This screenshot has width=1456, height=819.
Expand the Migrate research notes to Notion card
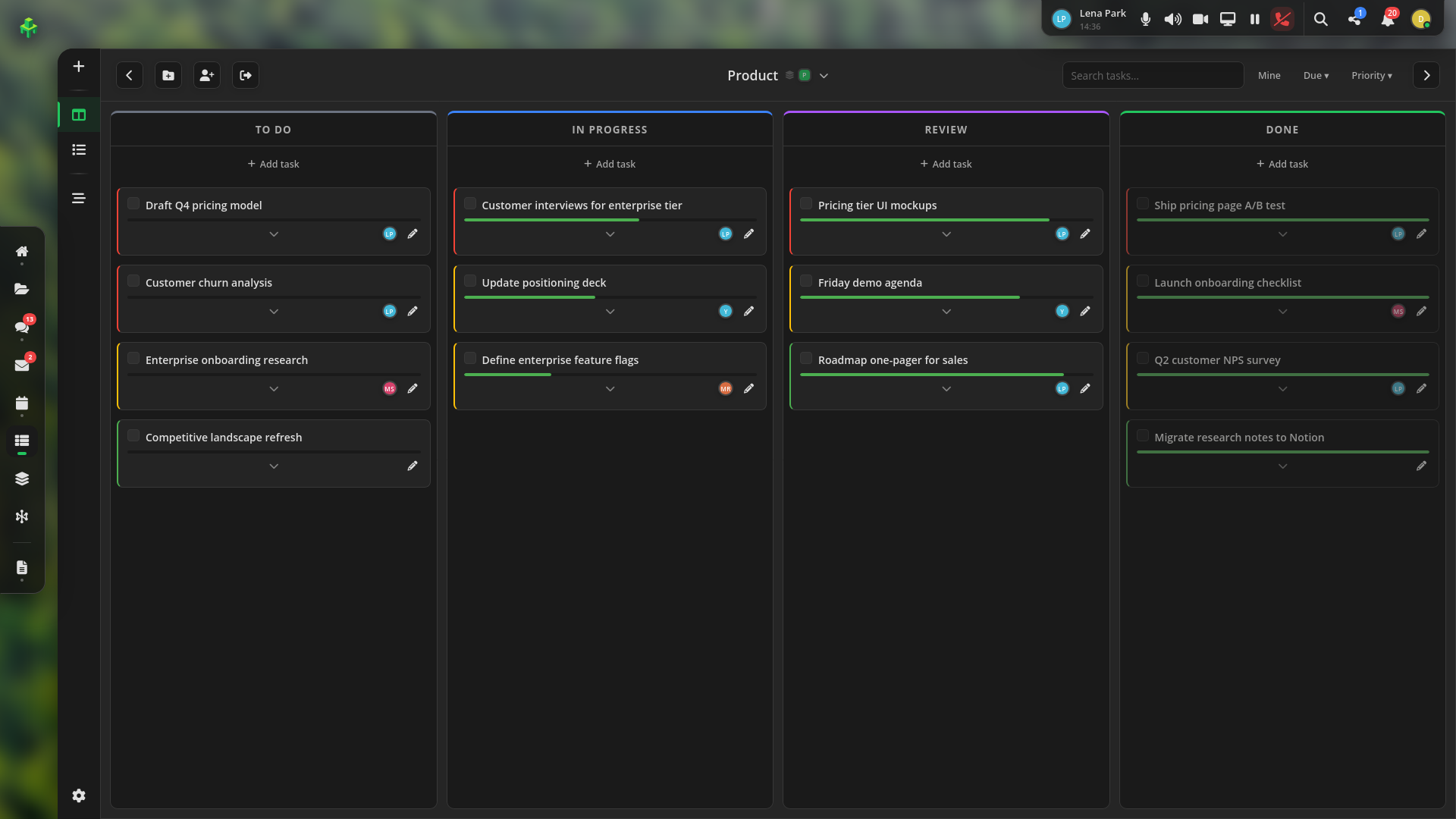point(1283,466)
